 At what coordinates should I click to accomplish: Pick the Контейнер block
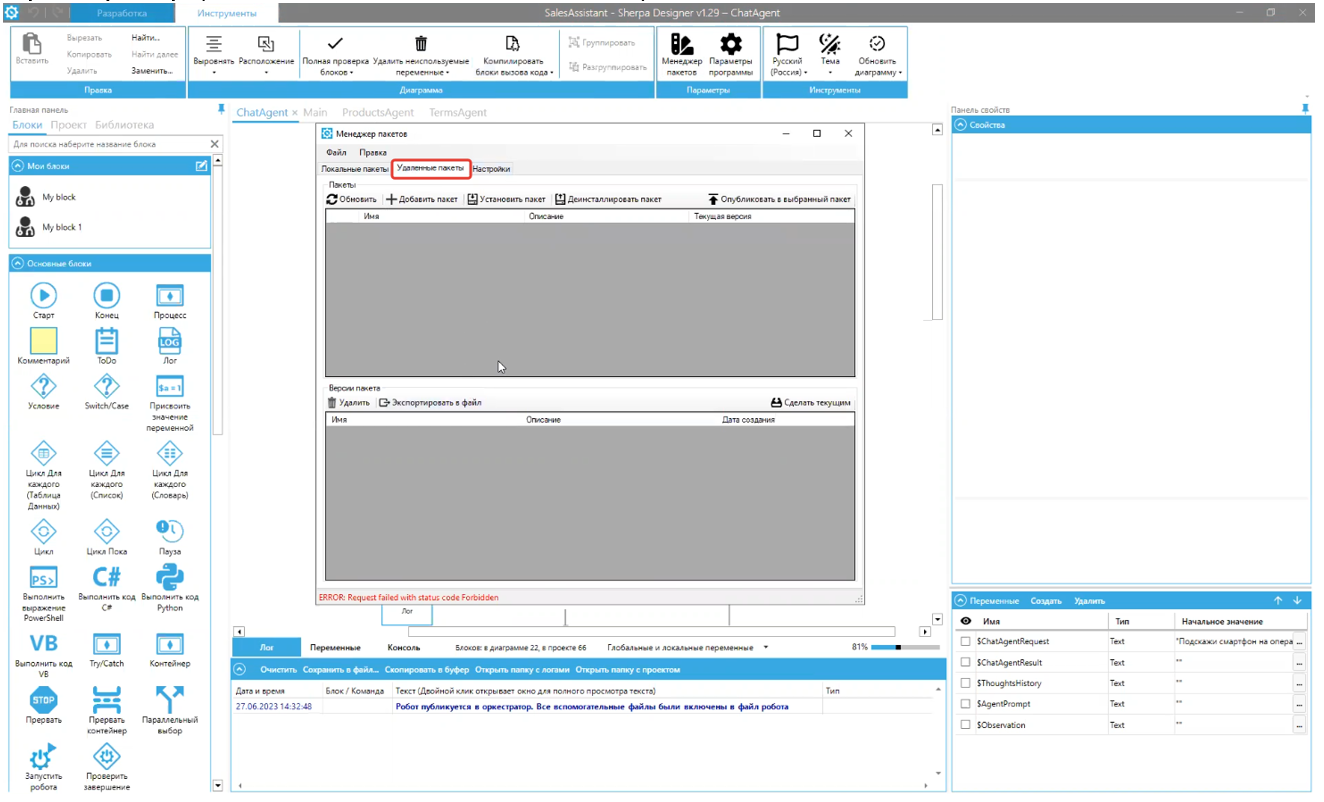point(170,650)
